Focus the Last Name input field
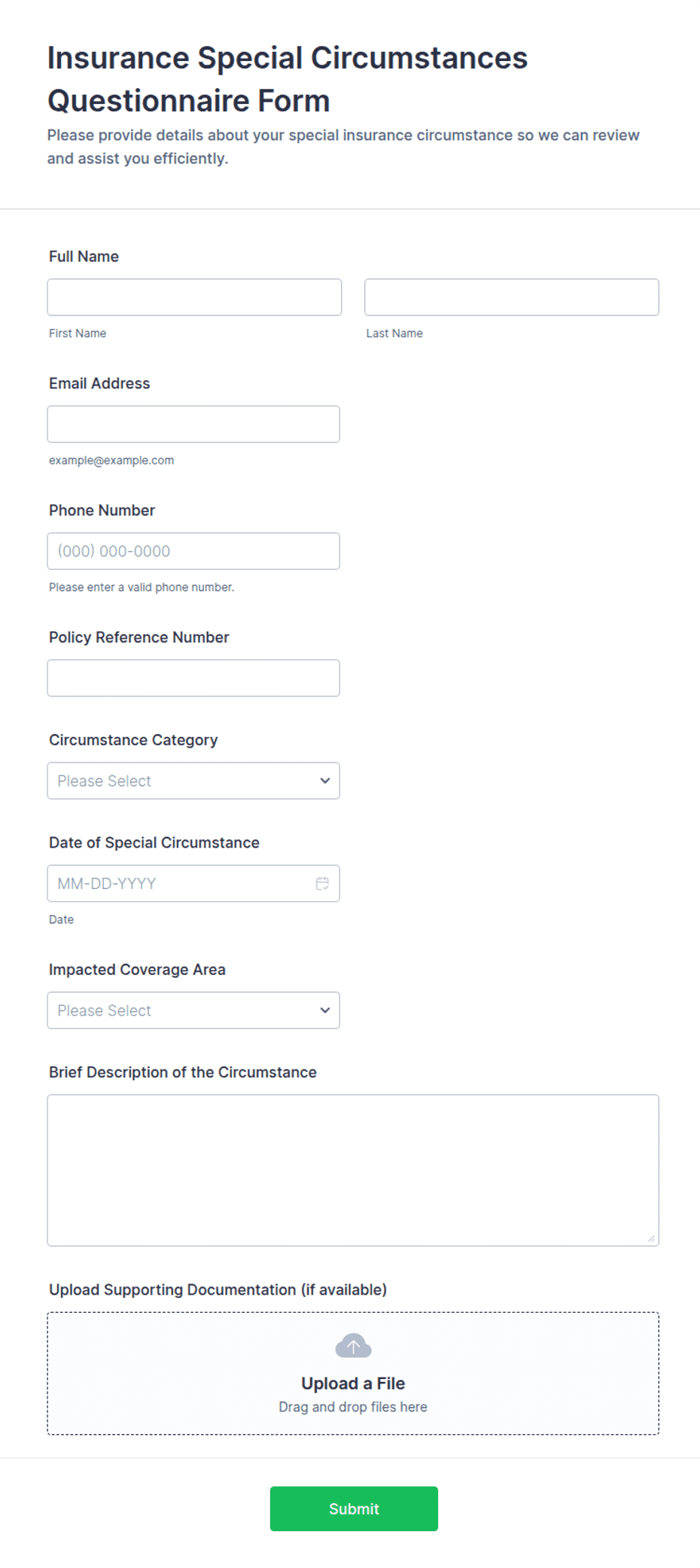 click(x=512, y=297)
